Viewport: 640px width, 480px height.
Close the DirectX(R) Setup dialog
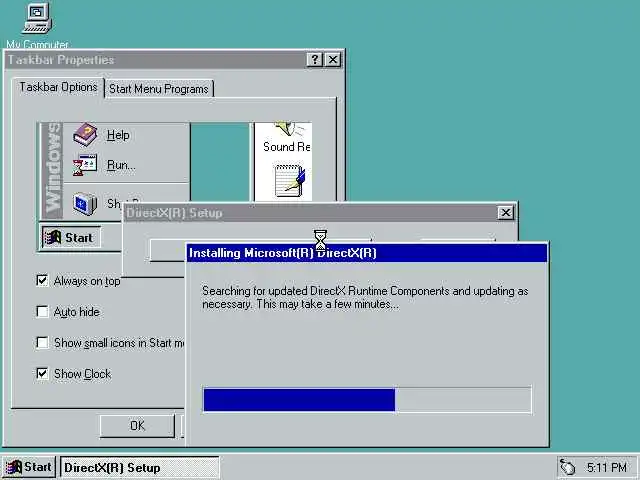(506, 213)
